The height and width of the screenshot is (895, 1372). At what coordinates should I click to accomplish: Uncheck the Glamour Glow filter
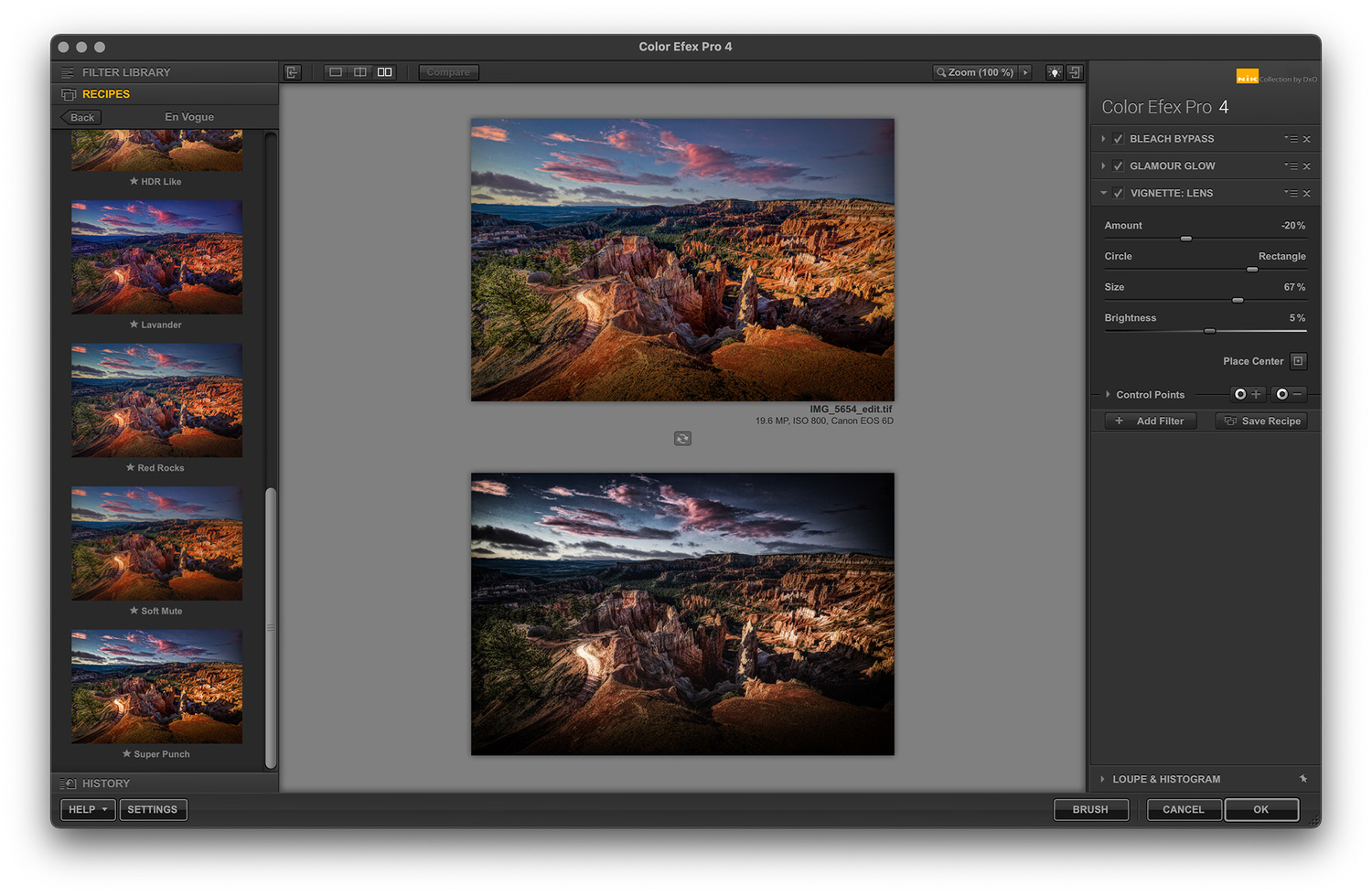1118,166
